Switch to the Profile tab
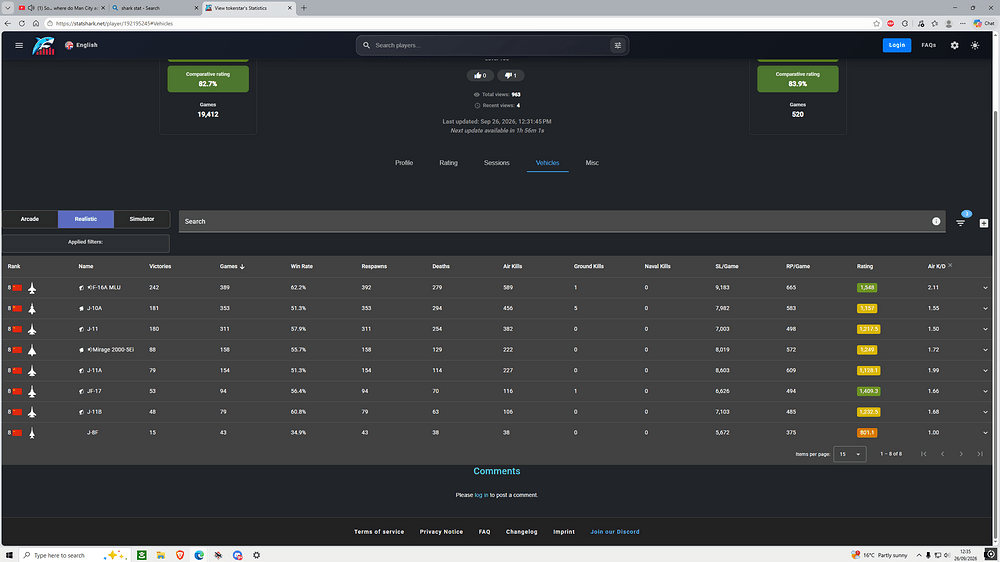The height and width of the screenshot is (562, 1000). 404,163
